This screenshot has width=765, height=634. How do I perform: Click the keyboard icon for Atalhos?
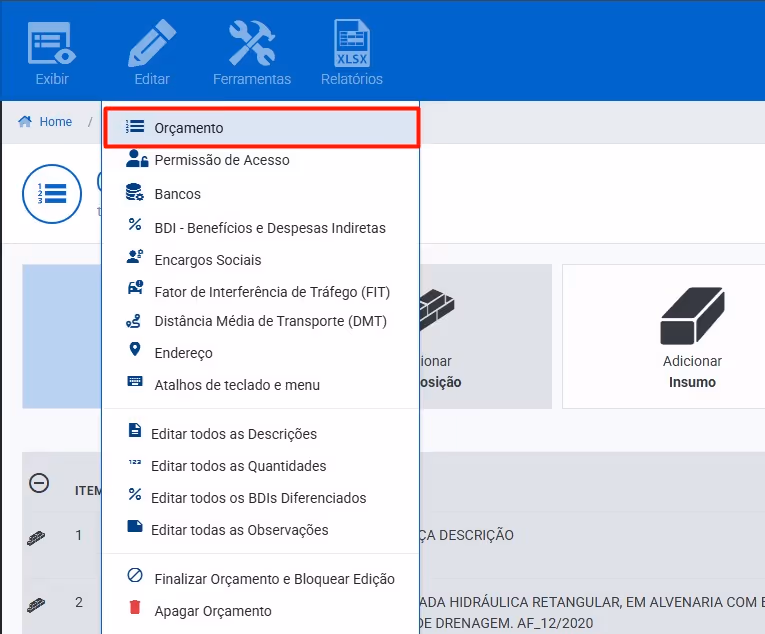click(135, 381)
